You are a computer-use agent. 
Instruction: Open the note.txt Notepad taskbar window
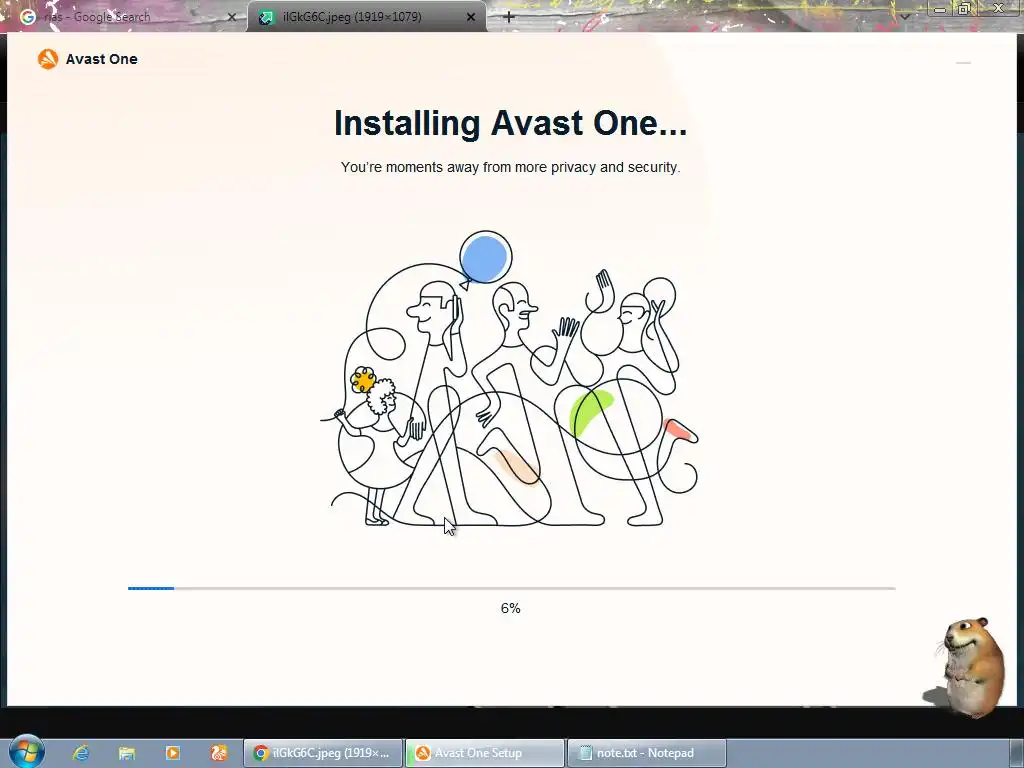647,753
